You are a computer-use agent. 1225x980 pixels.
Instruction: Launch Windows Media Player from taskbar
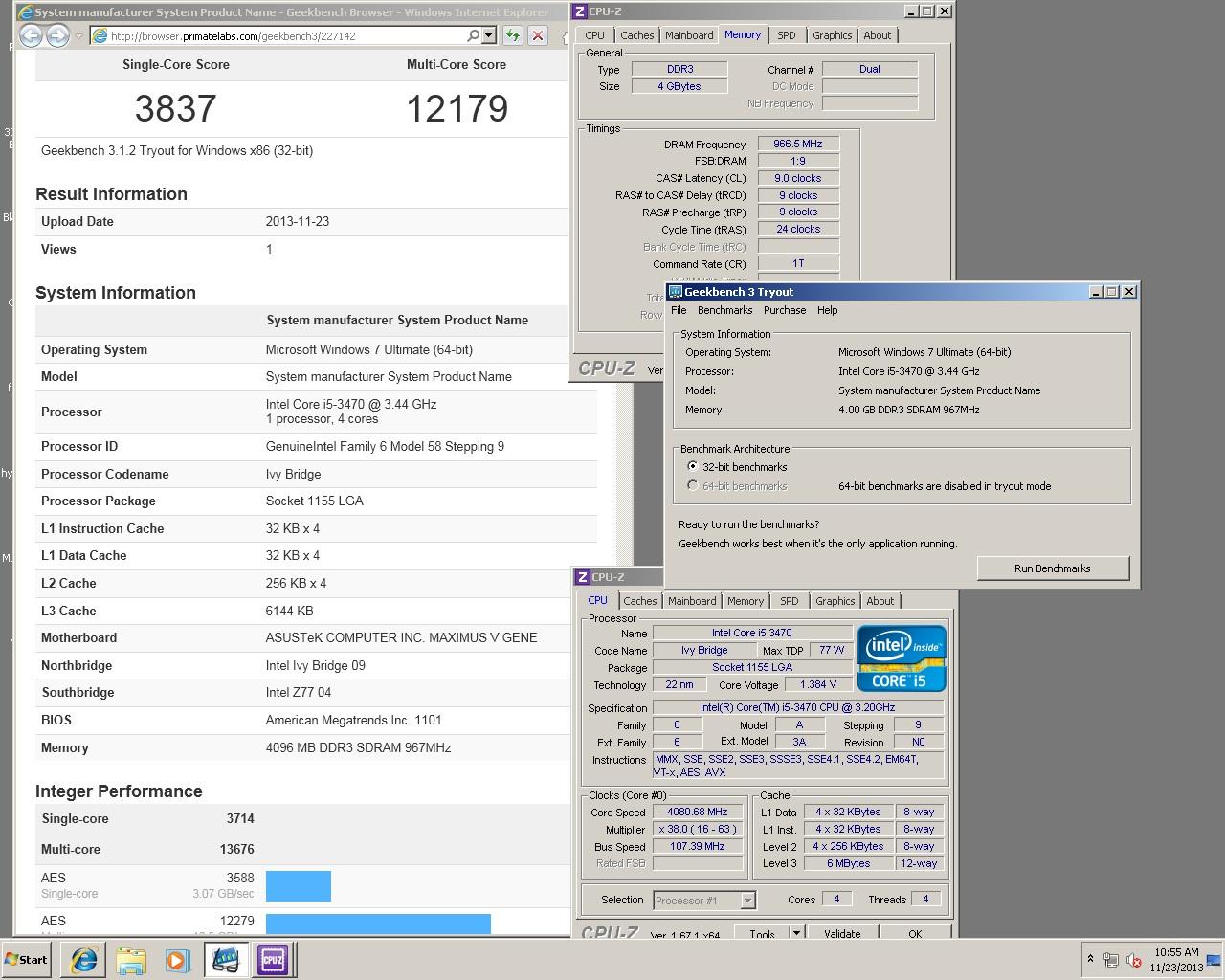point(177,960)
